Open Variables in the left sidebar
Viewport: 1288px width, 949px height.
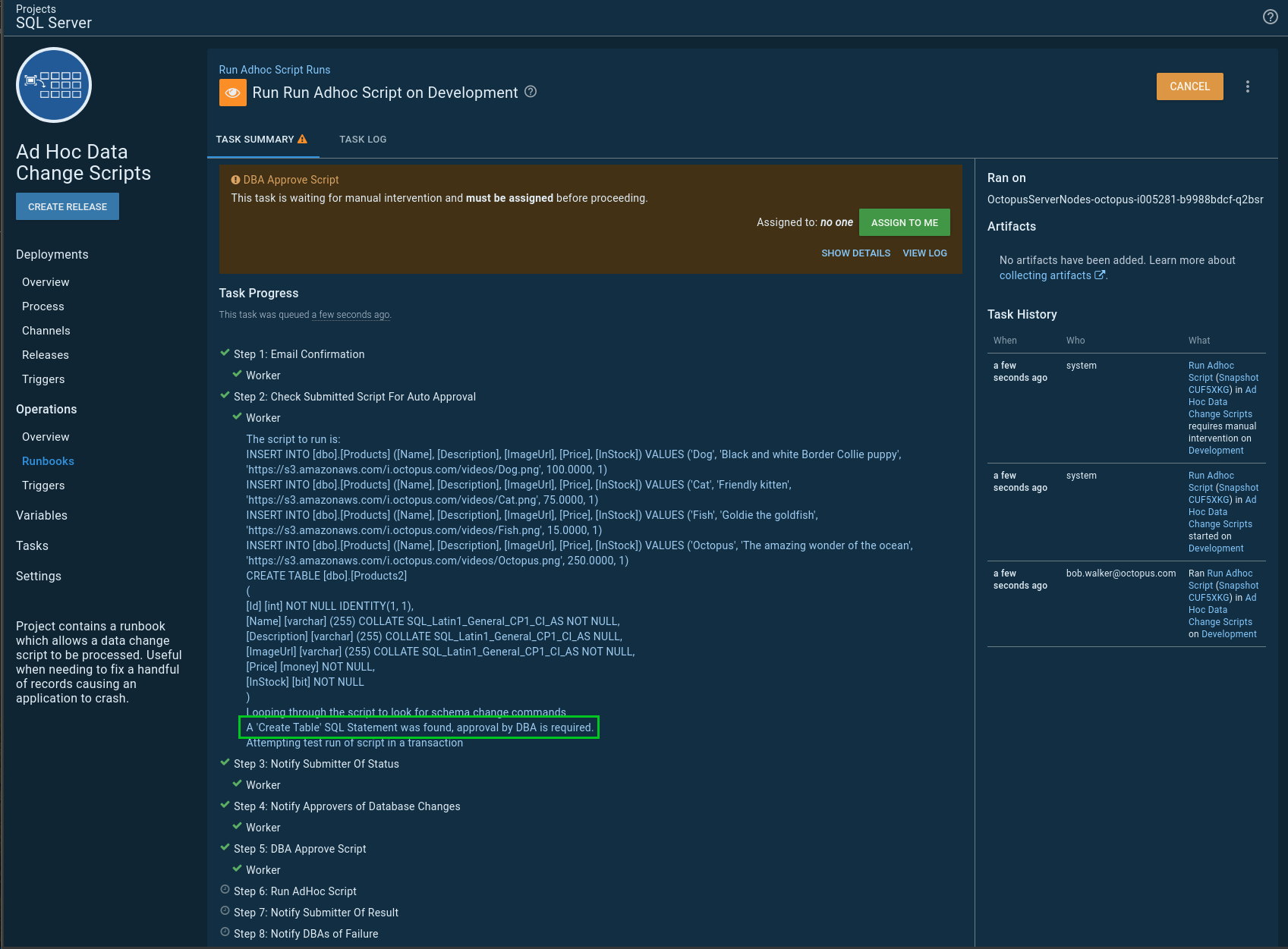(42, 516)
